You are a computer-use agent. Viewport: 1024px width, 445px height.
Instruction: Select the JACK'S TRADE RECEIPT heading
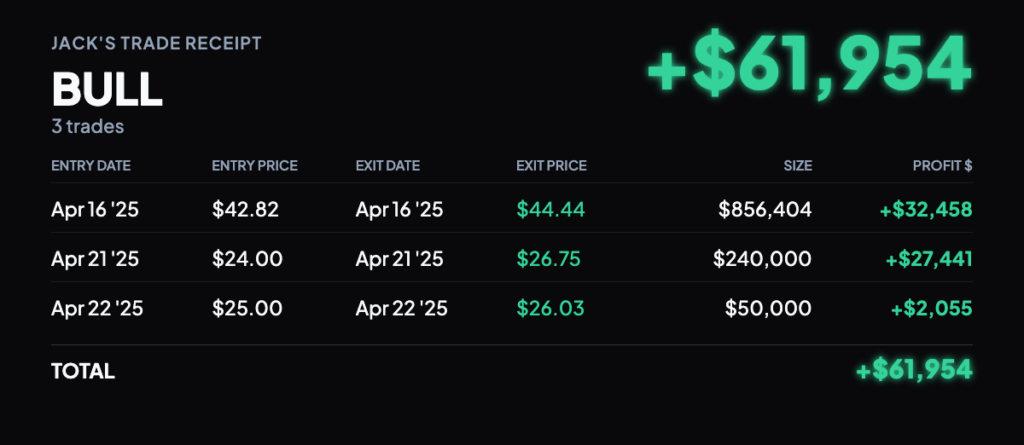[x=156, y=44]
